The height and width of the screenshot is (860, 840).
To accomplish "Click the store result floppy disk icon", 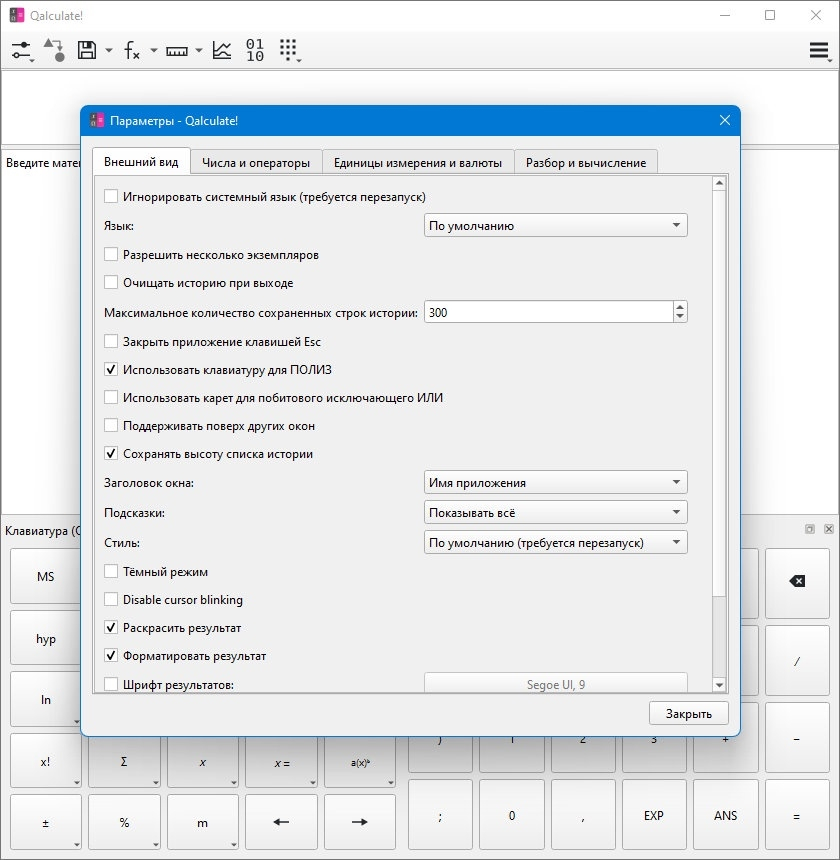I will pyautogui.click(x=87, y=50).
